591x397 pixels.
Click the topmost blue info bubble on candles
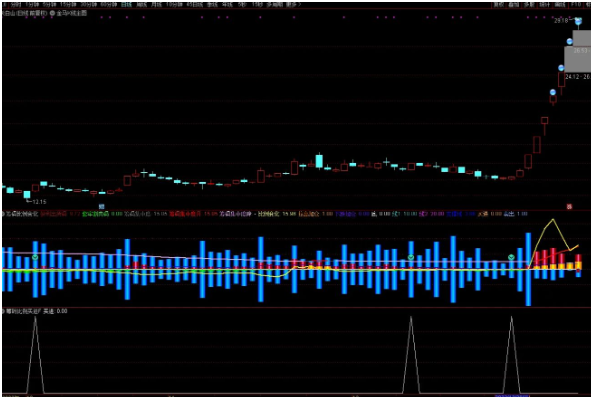point(578,21)
